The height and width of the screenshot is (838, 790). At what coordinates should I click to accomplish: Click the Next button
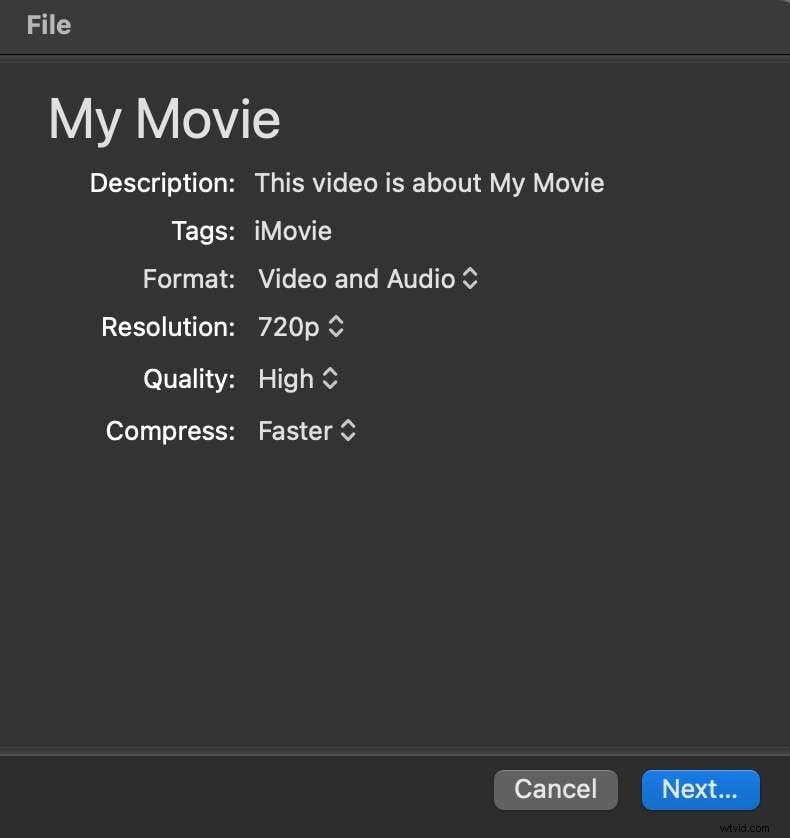(700, 789)
